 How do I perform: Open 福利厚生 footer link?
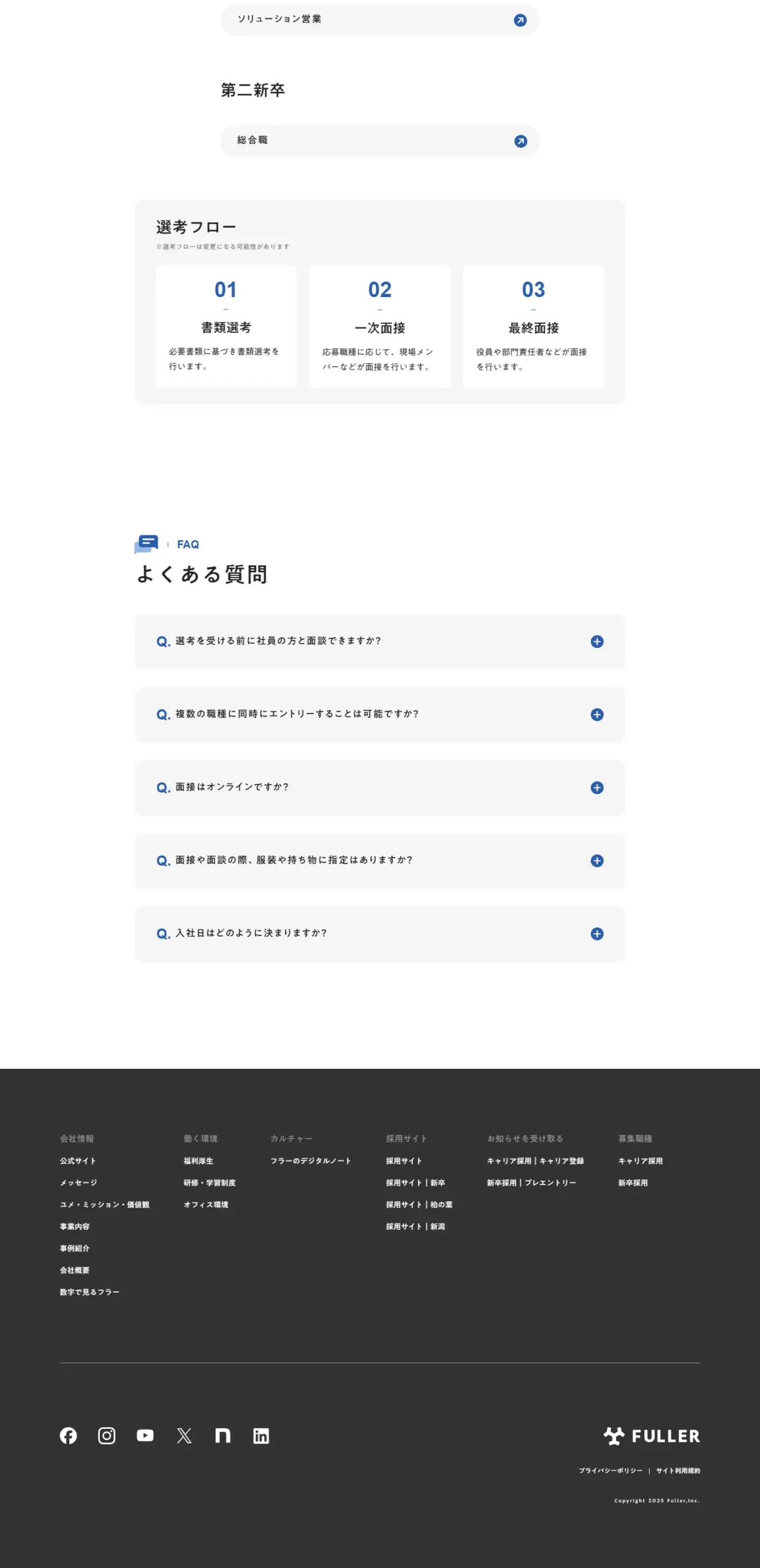[x=199, y=1161]
